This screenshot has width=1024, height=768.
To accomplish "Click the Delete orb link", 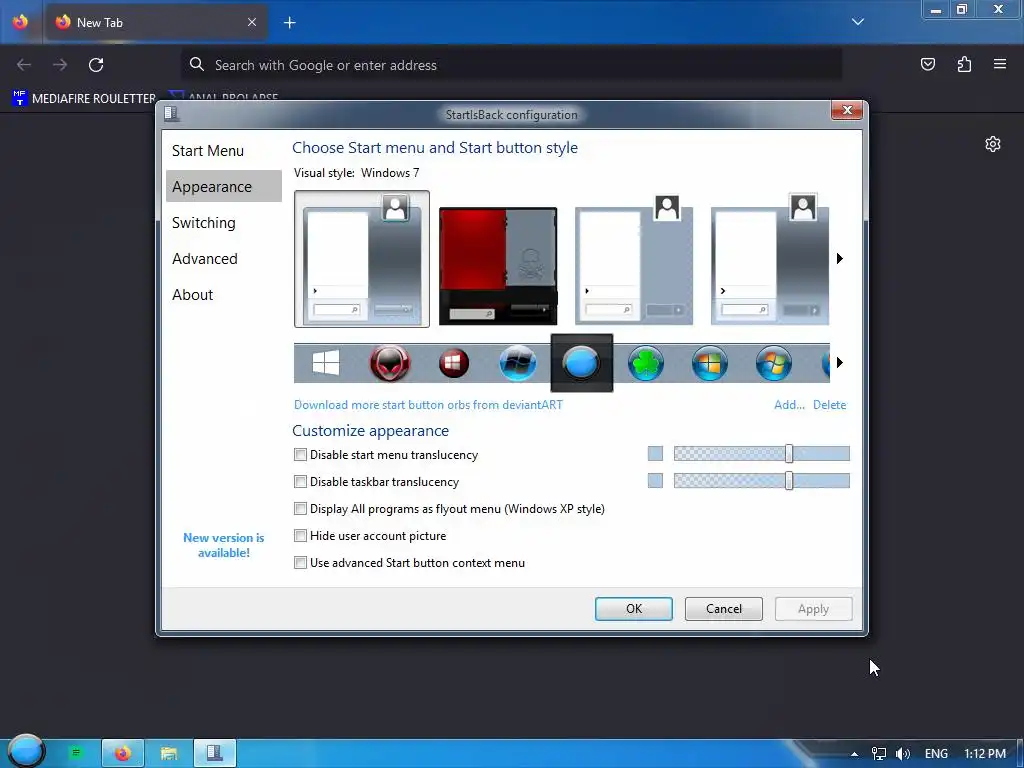I will click(829, 405).
